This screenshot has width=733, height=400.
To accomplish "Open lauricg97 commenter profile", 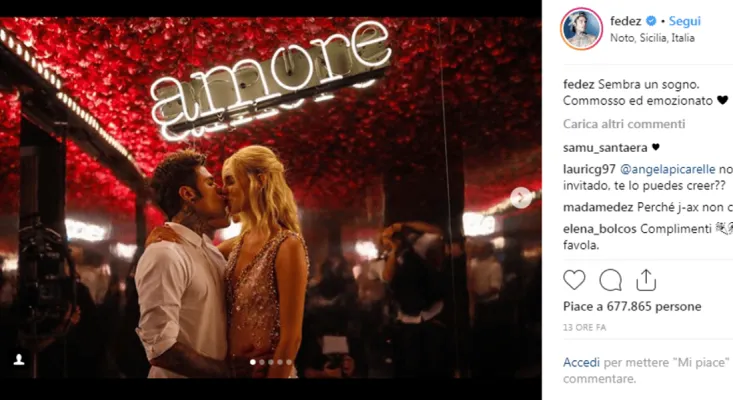I will point(589,169).
